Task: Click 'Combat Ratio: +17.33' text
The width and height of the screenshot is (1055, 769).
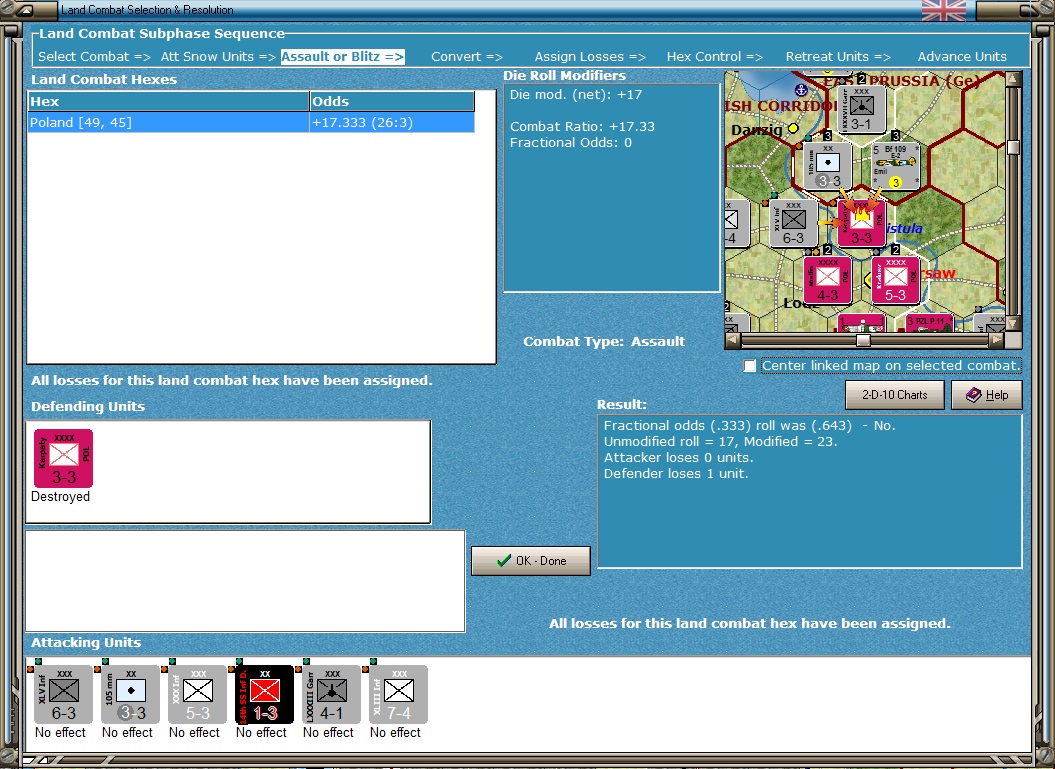Action: 582,126
